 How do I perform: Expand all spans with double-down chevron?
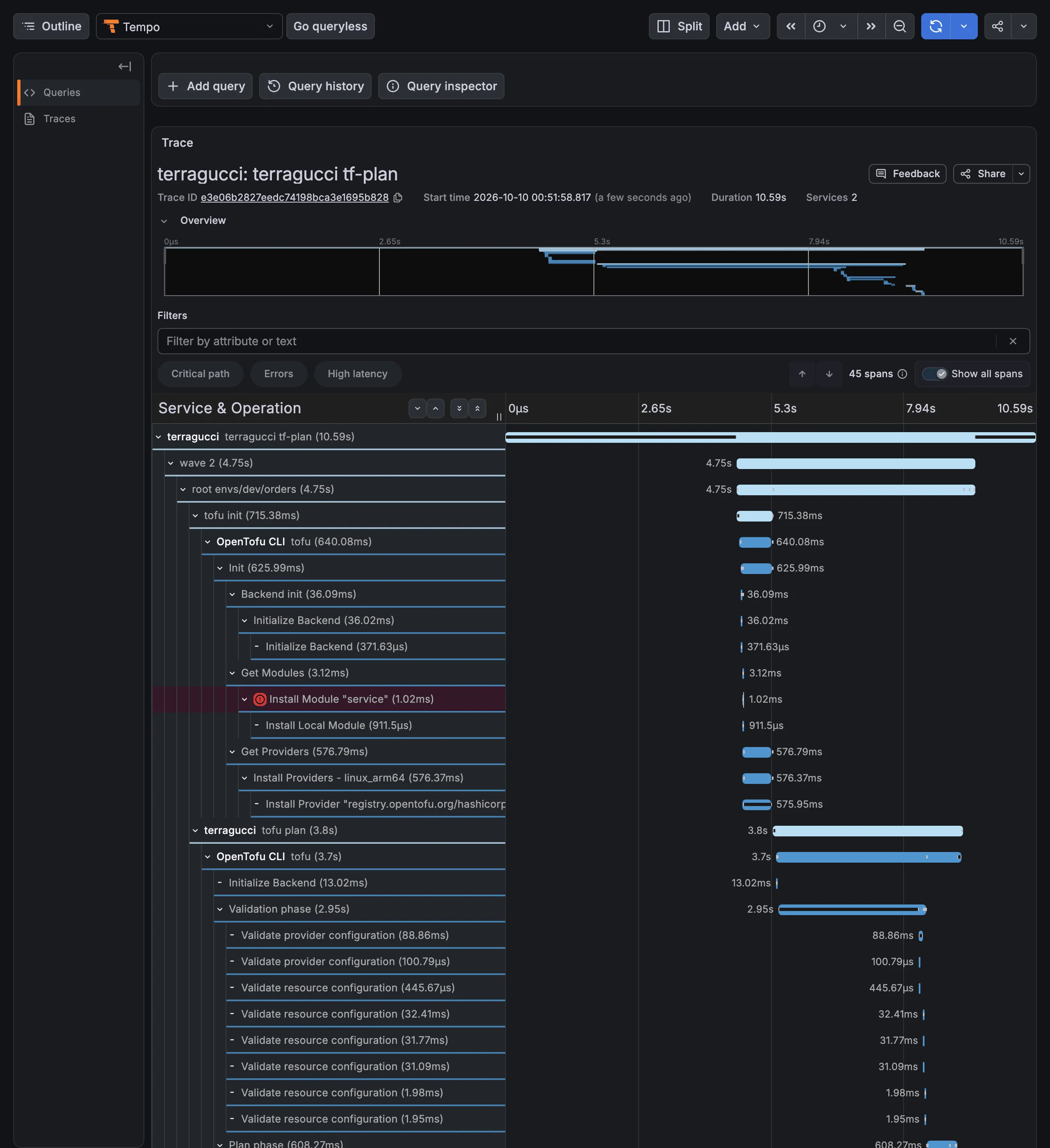pos(459,408)
